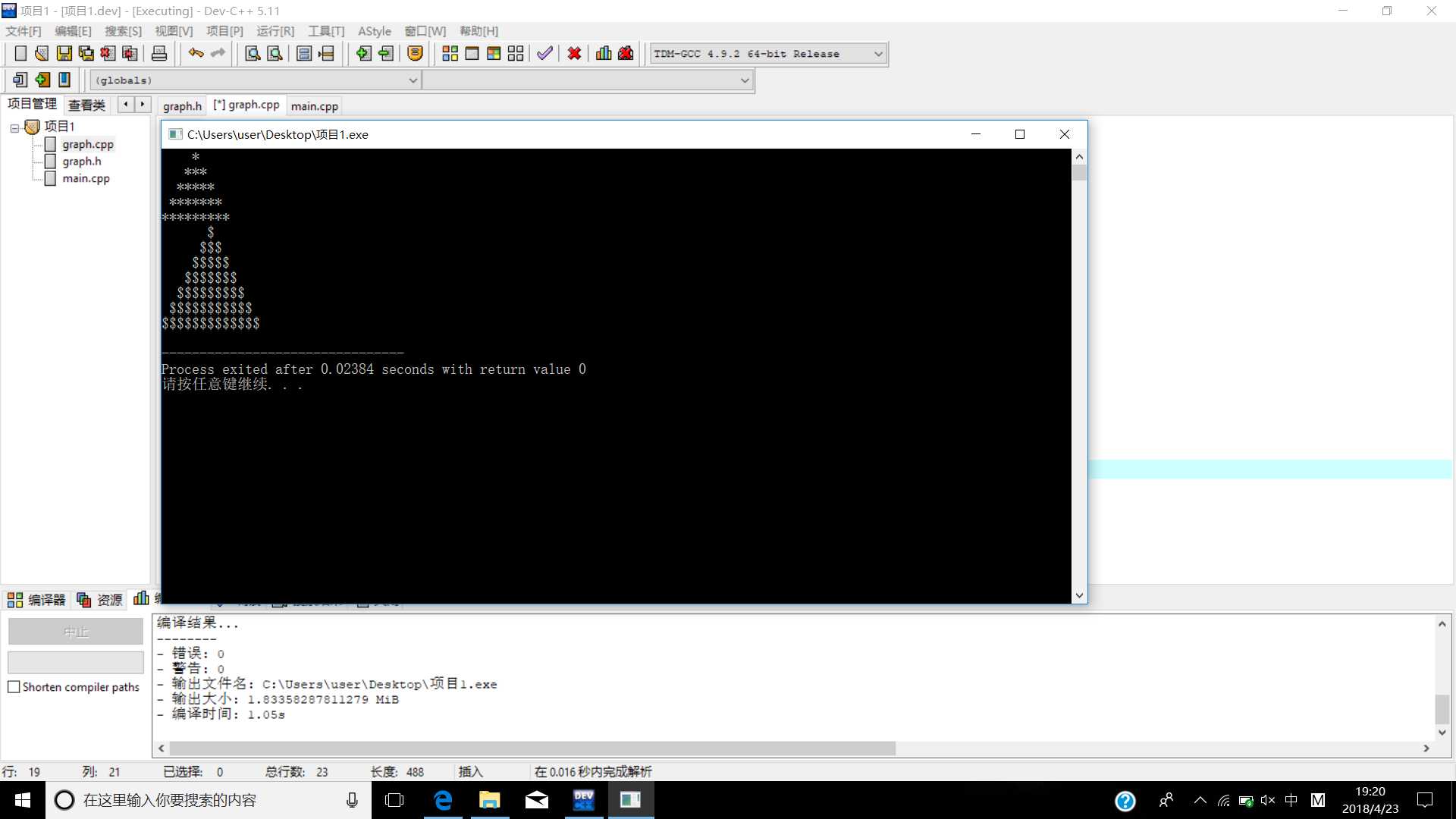Select the 项目管理 sidebar tab
The width and height of the screenshot is (1456, 819).
[32, 104]
